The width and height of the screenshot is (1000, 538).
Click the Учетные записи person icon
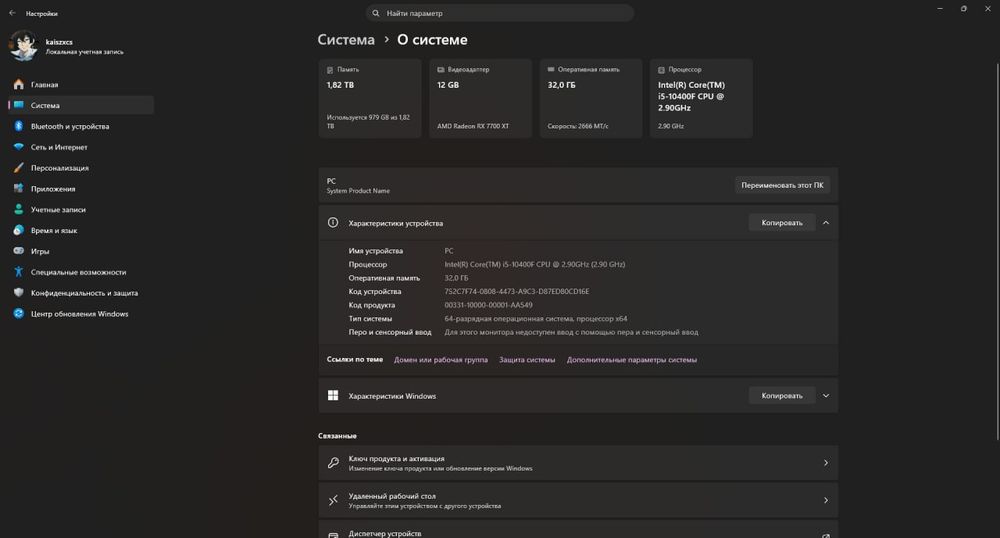click(x=18, y=210)
